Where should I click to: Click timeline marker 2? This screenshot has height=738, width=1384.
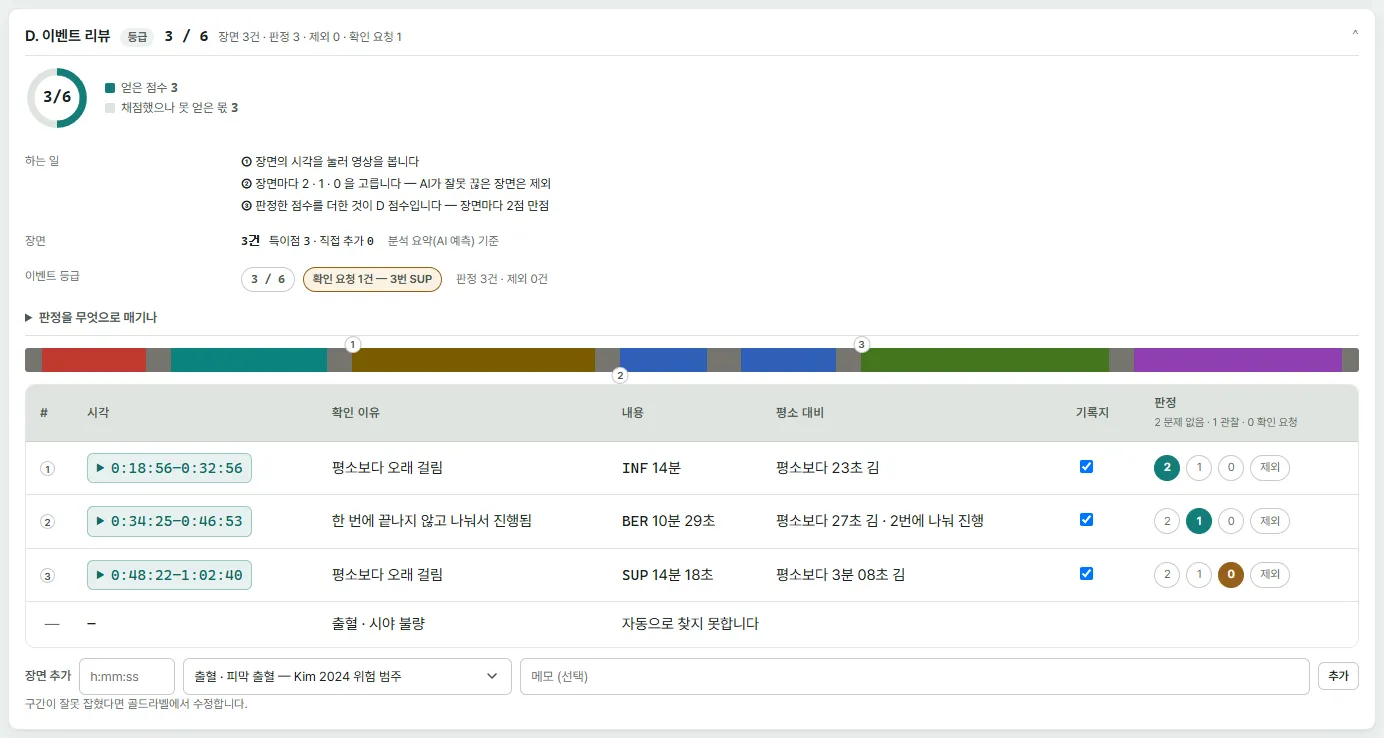coord(620,376)
